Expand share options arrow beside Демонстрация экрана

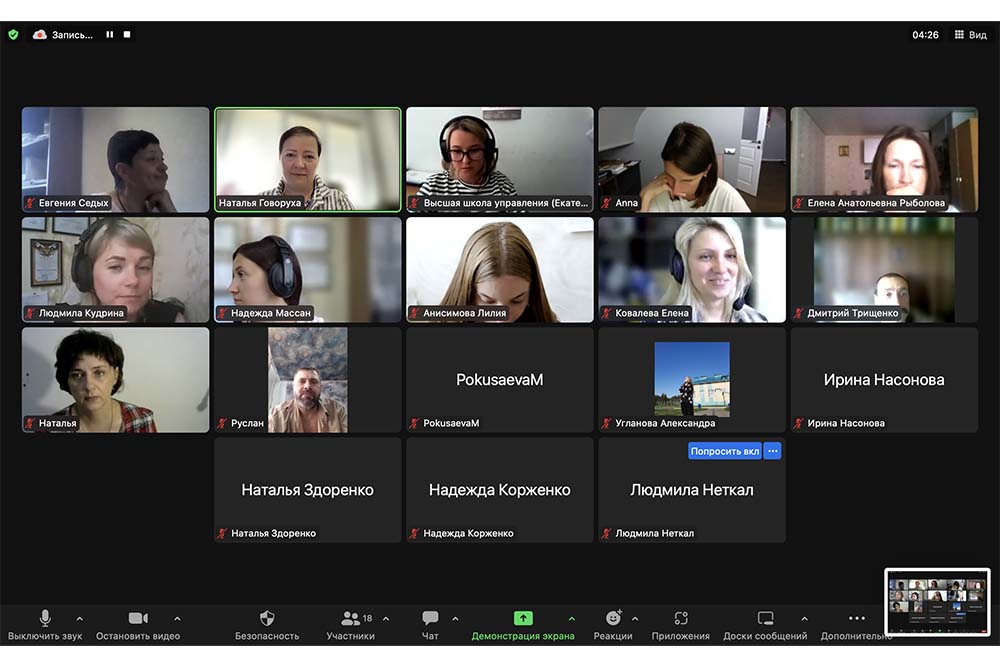tap(572, 618)
